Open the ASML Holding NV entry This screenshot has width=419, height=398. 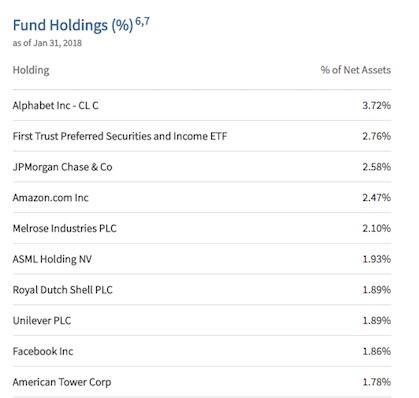pos(52,259)
